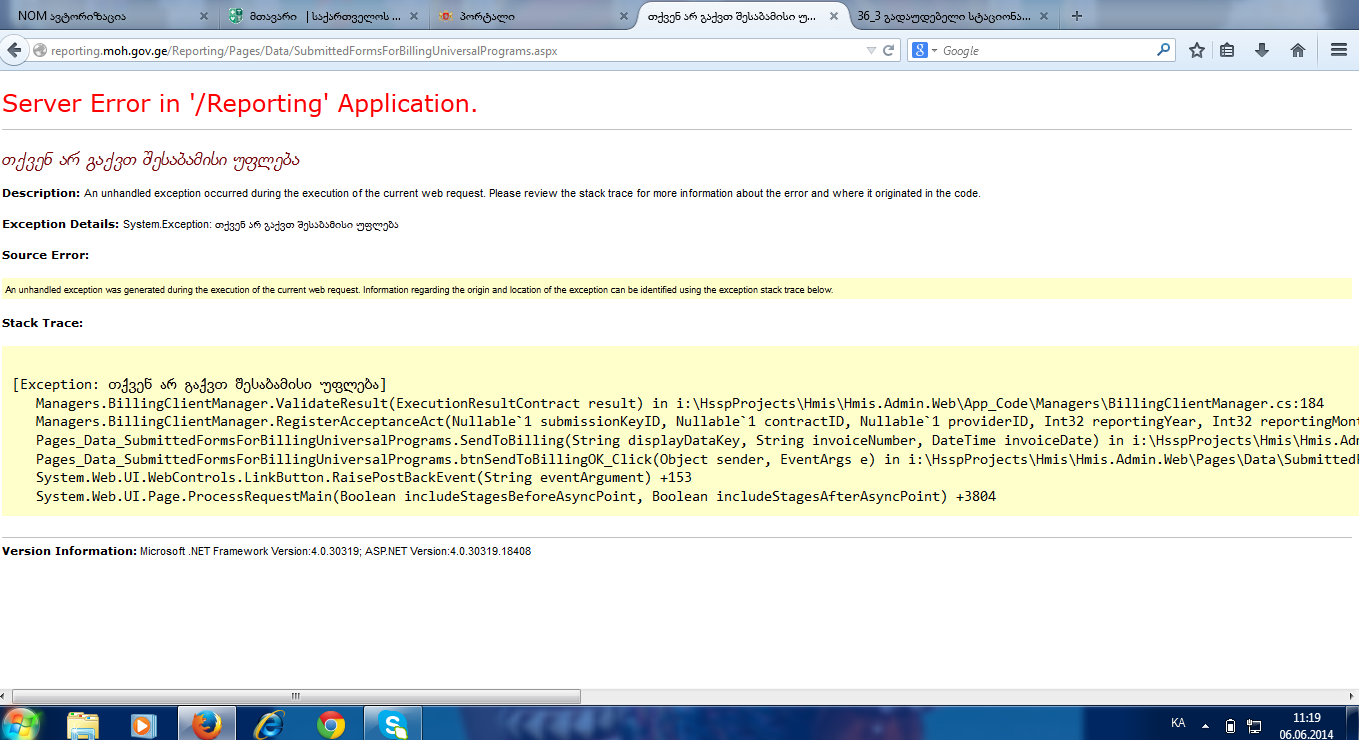Go to the Firefox home page icon
Screen dimensions: 1359x740
(x=1298, y=50)
